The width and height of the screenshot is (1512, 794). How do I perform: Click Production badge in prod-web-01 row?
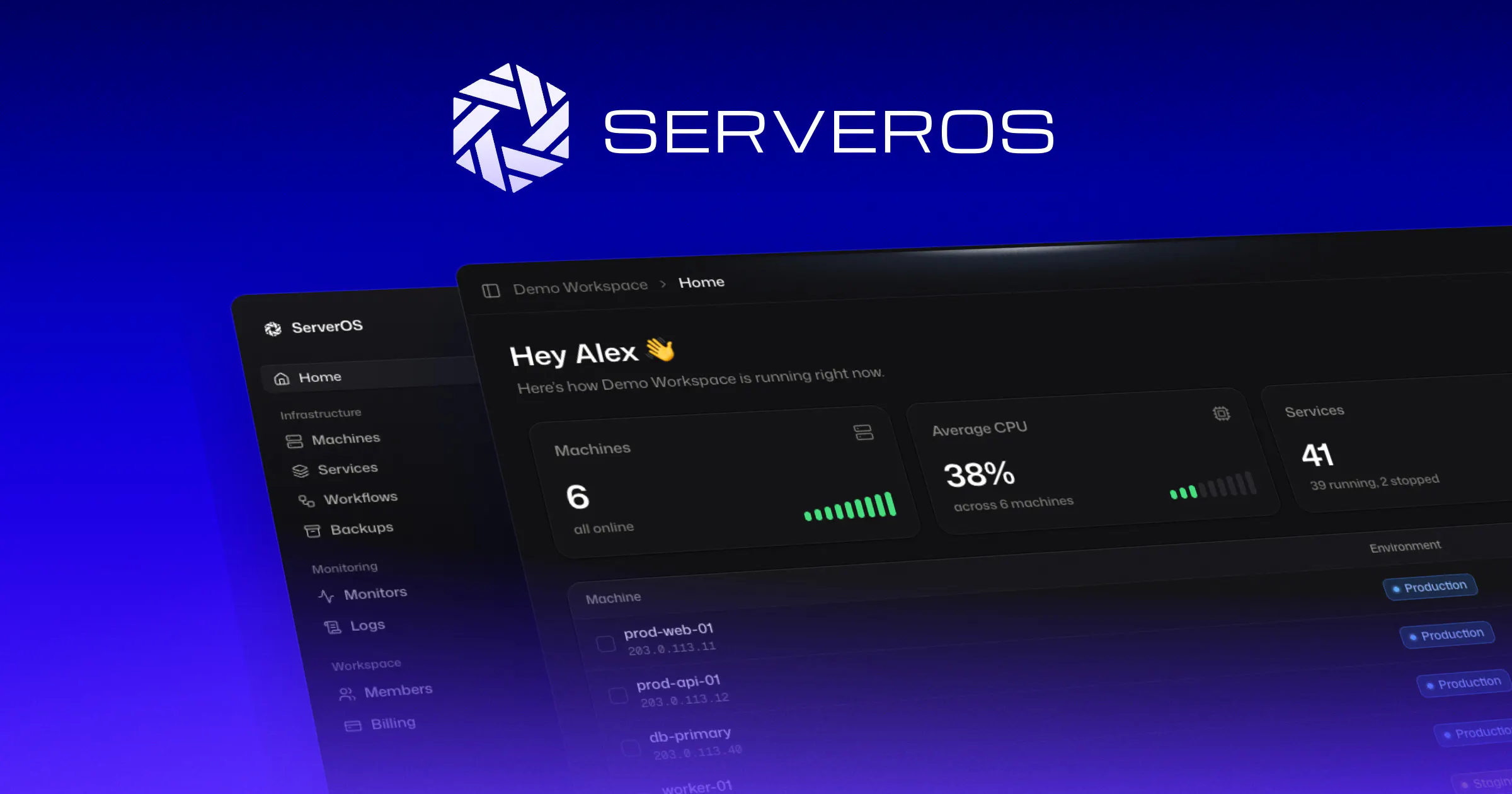click(x=1430, y=587)
